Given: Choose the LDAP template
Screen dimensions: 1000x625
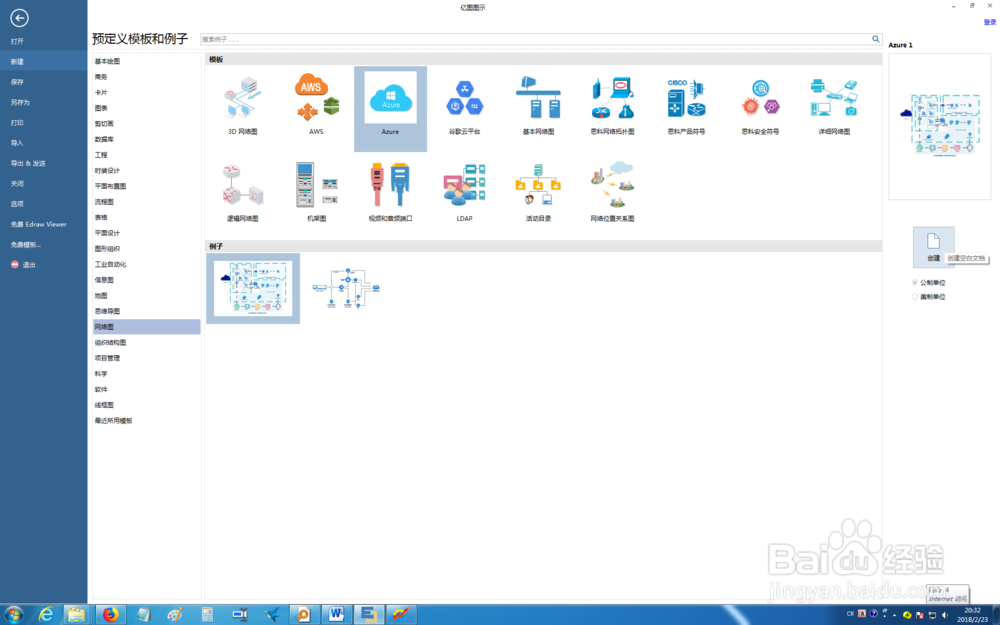Looking at the screenshot, I should [x=464, y=191].
